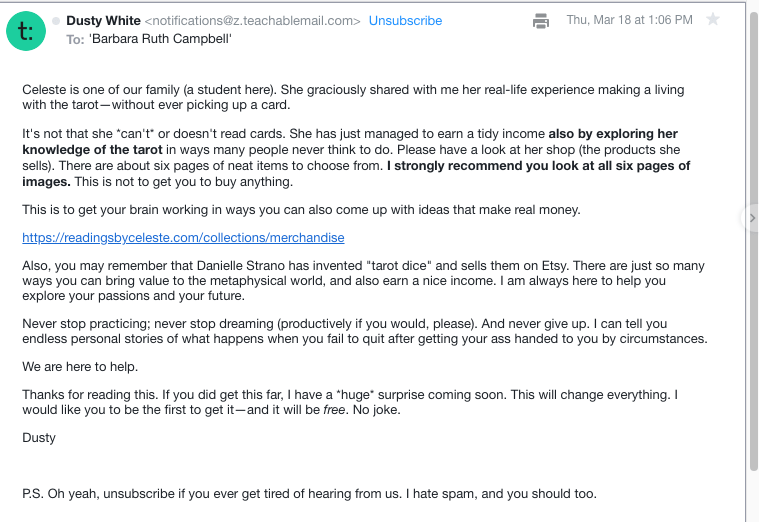
Task: Click the 'To:' label in header
Action: [76, 39]
